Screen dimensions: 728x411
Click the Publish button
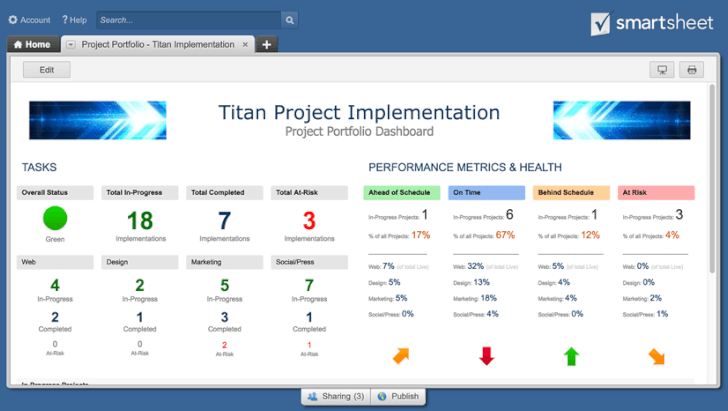[398, 396]
